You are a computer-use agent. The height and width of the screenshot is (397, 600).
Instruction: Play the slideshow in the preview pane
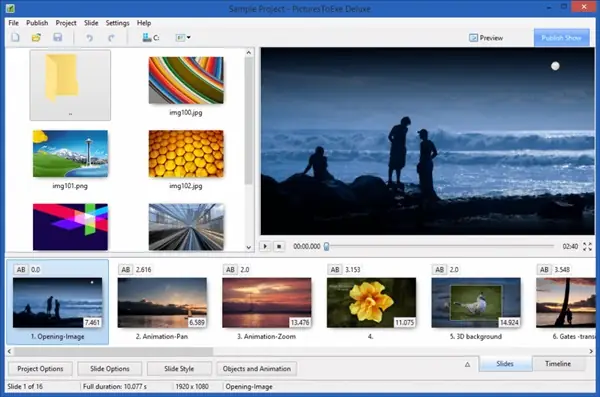[265, 246]
